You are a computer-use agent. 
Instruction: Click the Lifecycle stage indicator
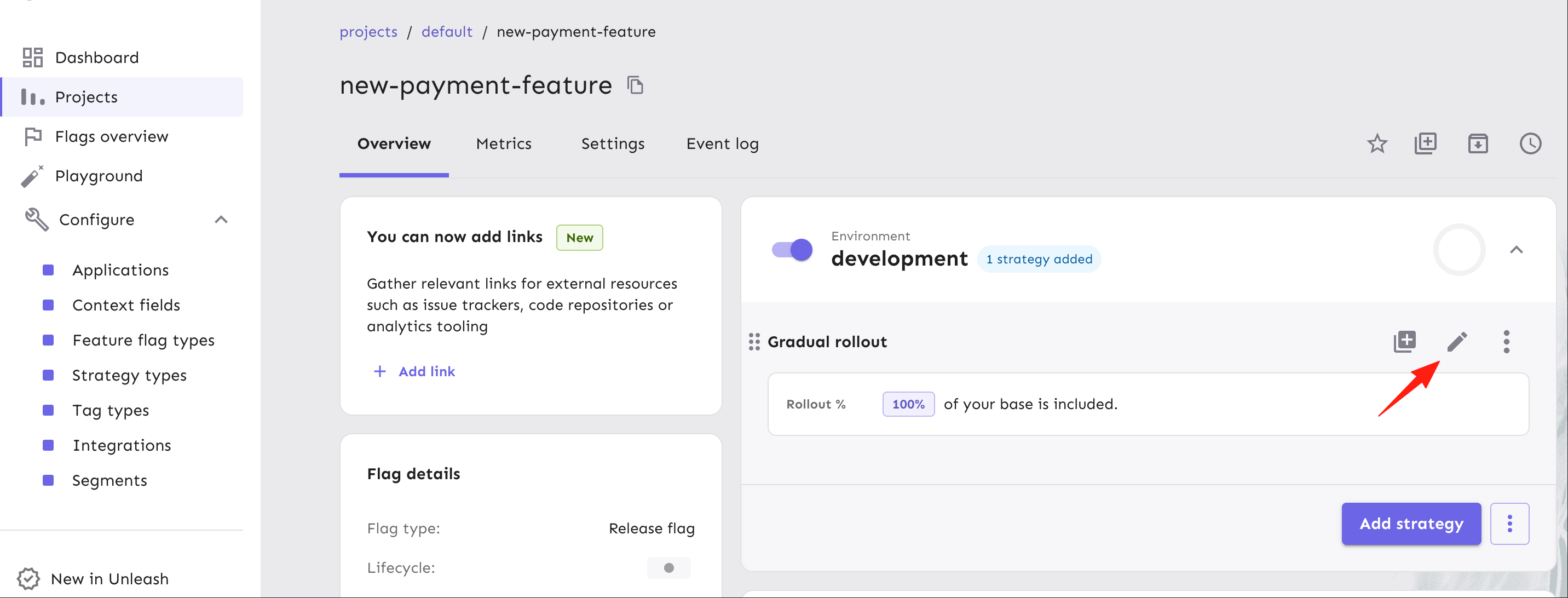point(668,567)
